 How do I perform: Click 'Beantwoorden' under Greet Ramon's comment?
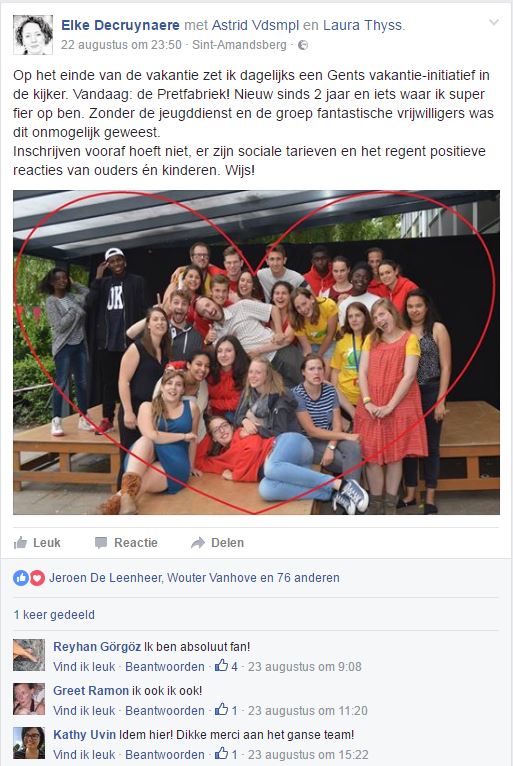[165, 710]
